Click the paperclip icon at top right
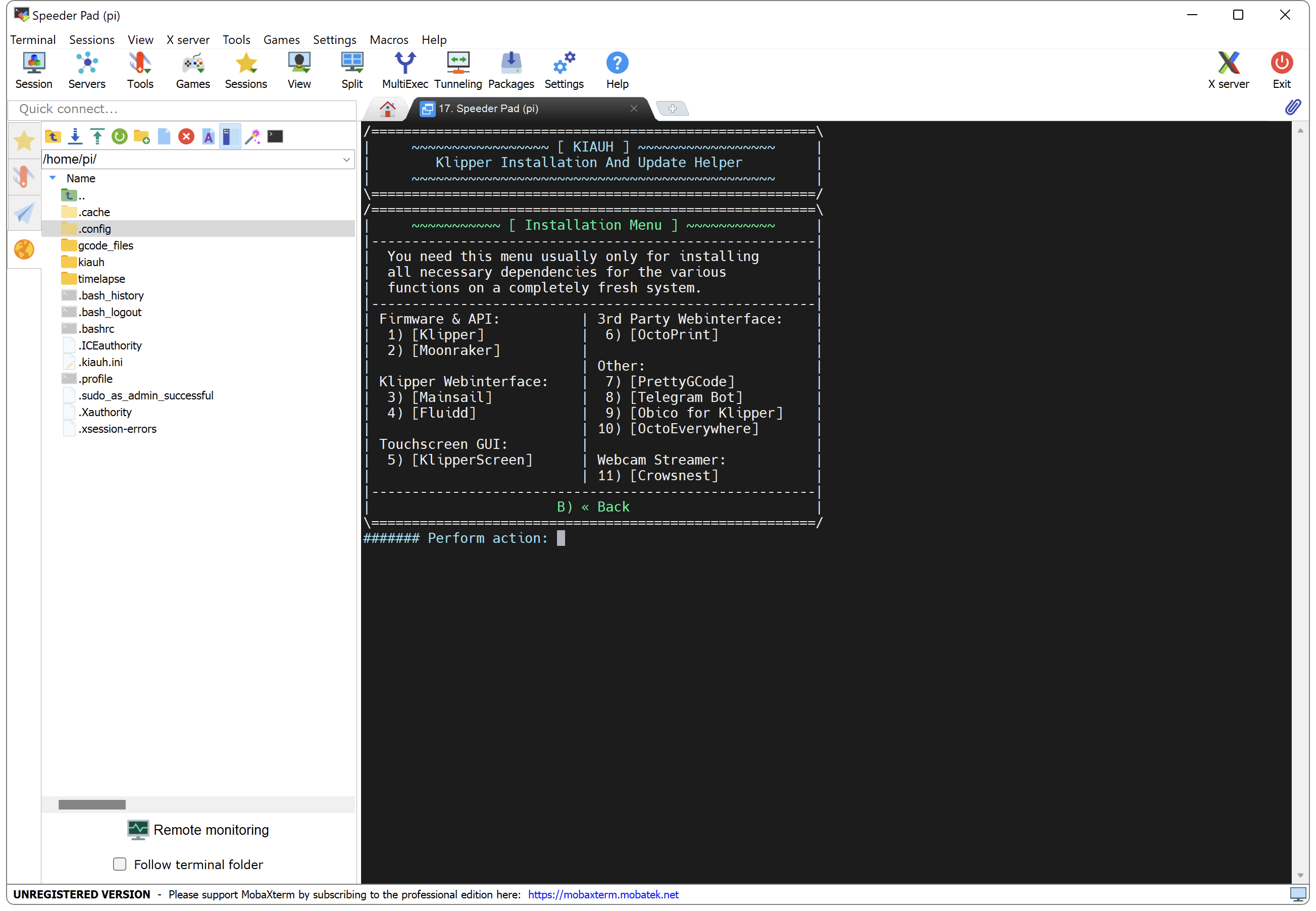Viewport: 1316px width, 911px height. click(x=1293, y=108)
